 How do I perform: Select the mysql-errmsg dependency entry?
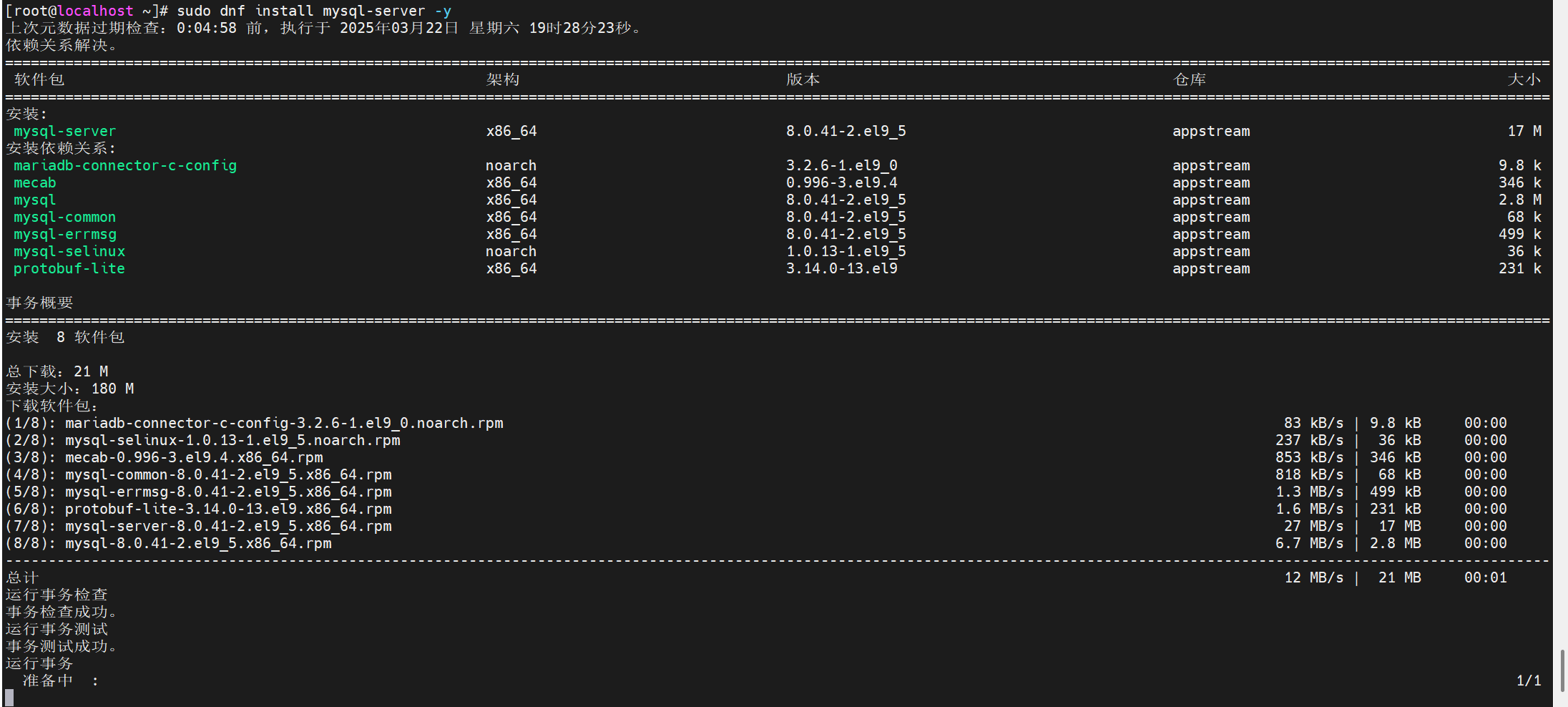(x=64, y=234)
